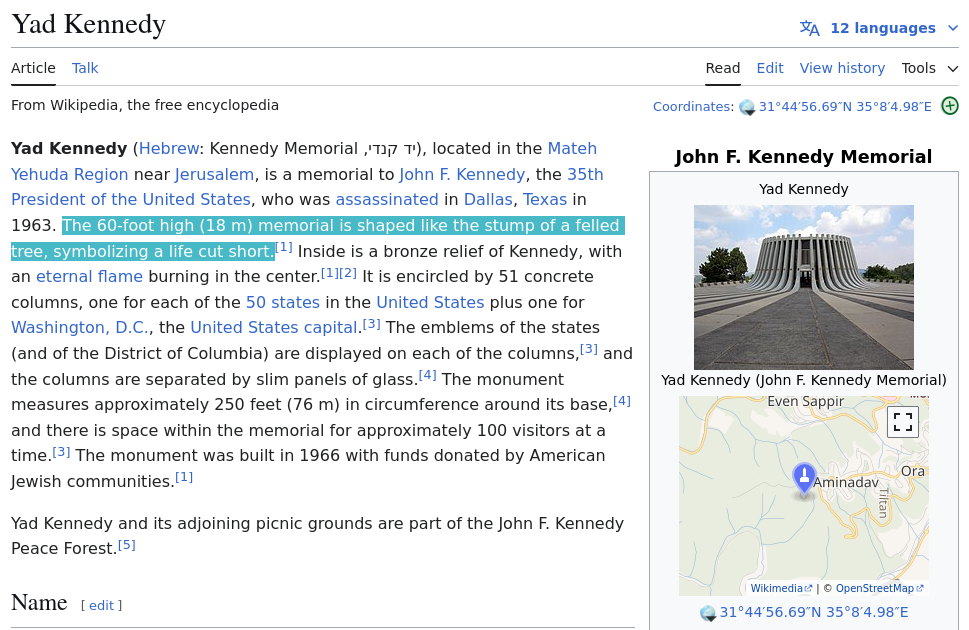Click the globe icon beside top coordinates
969x630 pixels.
747,107
